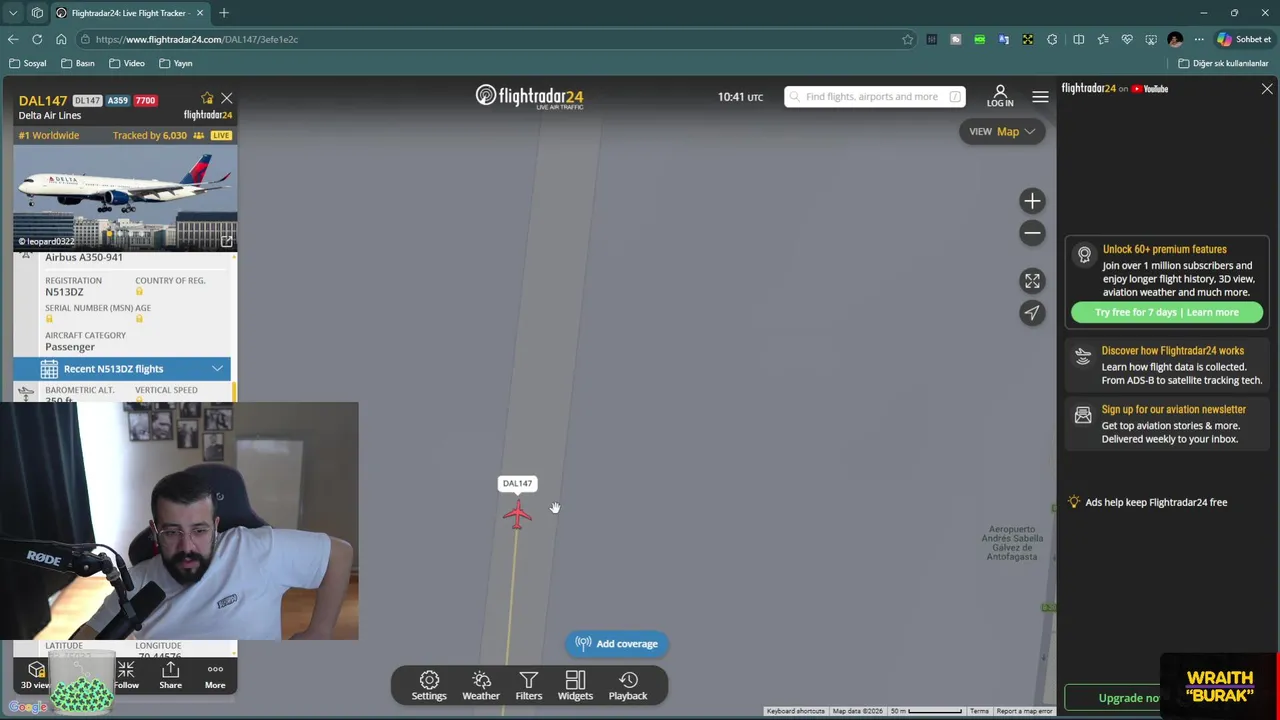The height and width of the screenshot is (720, 1280).
Task: Click the red DAL147 aircraft on map
Action: click(517, 514)
